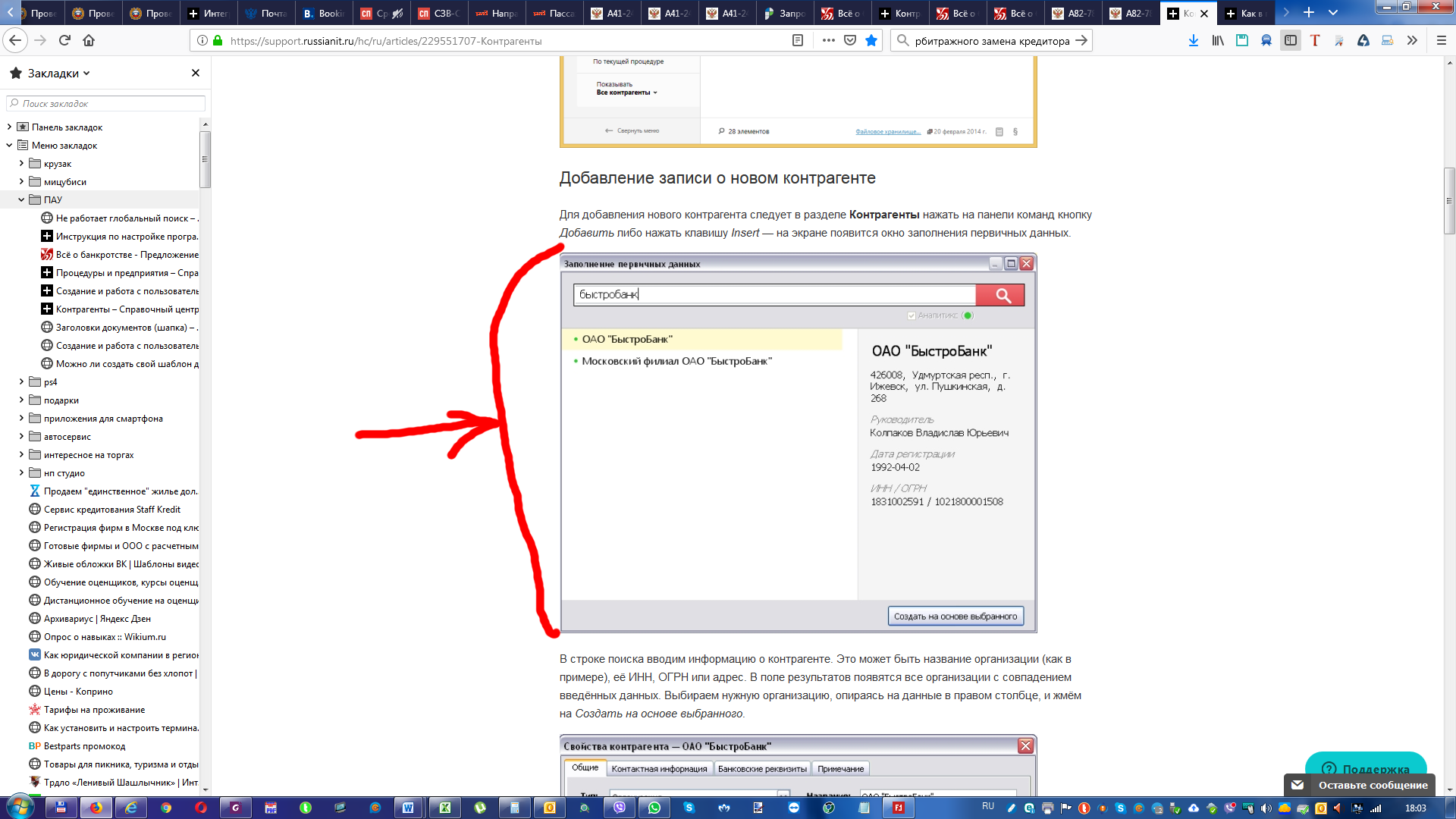Open the downloads arrow icon

1193,40
